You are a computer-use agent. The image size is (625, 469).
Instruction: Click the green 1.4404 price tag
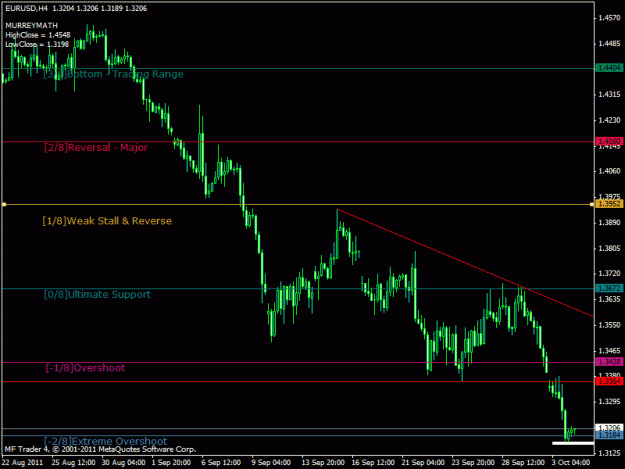(x=609, y=68)
